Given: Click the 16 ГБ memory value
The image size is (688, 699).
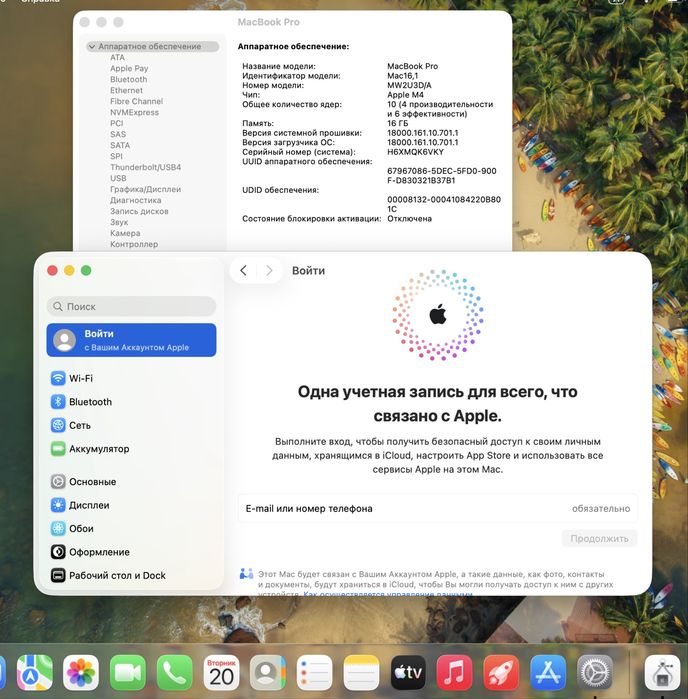Looking at the screenshot, I should 398,123.
